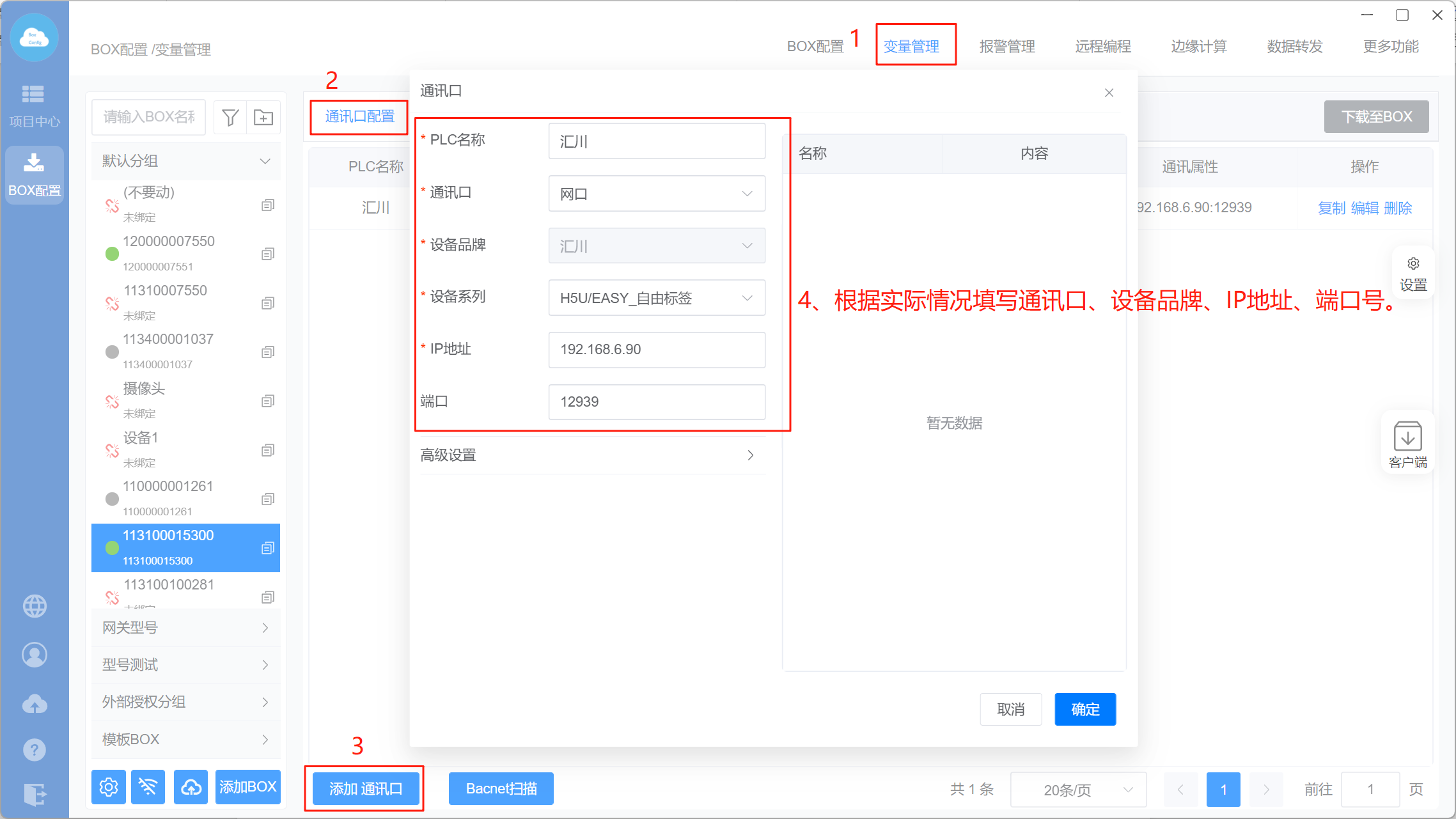This screenshot has width=1456, height=819.
Task: Open the 设备系列 dropdown
Action: (x=657, y=298)
